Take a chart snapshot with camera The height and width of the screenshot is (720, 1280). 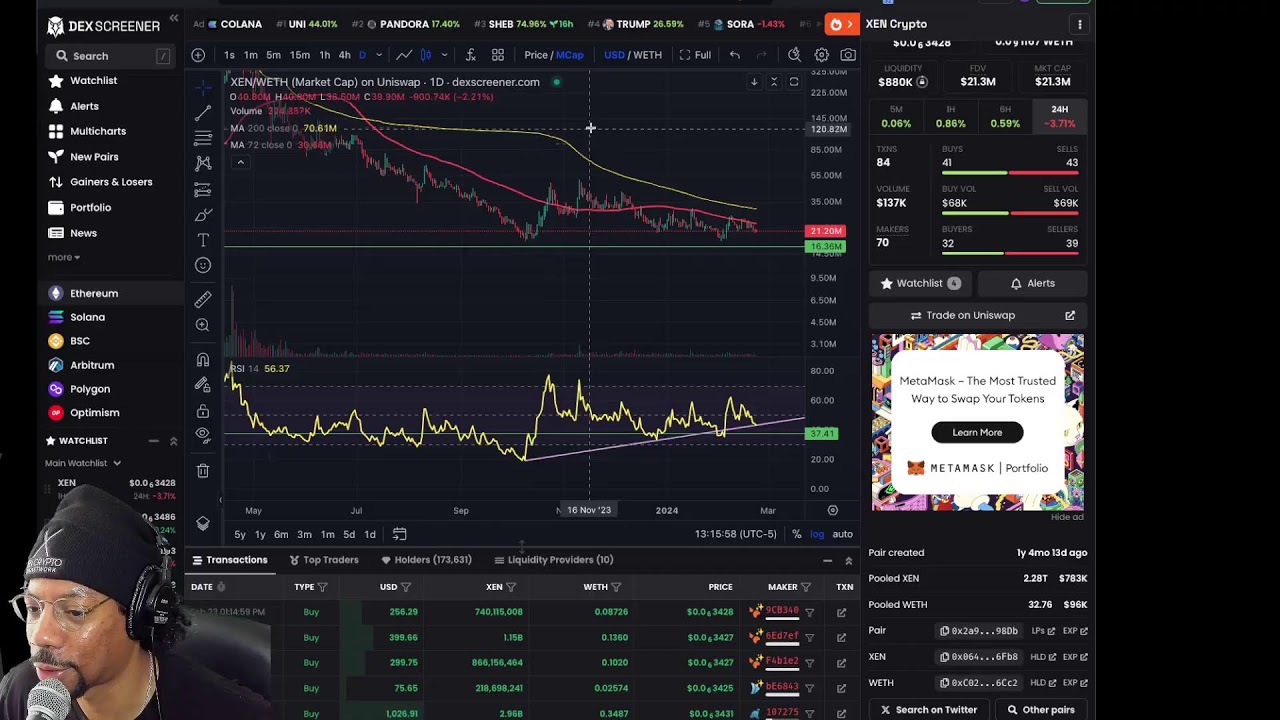(x=848, y=55)
